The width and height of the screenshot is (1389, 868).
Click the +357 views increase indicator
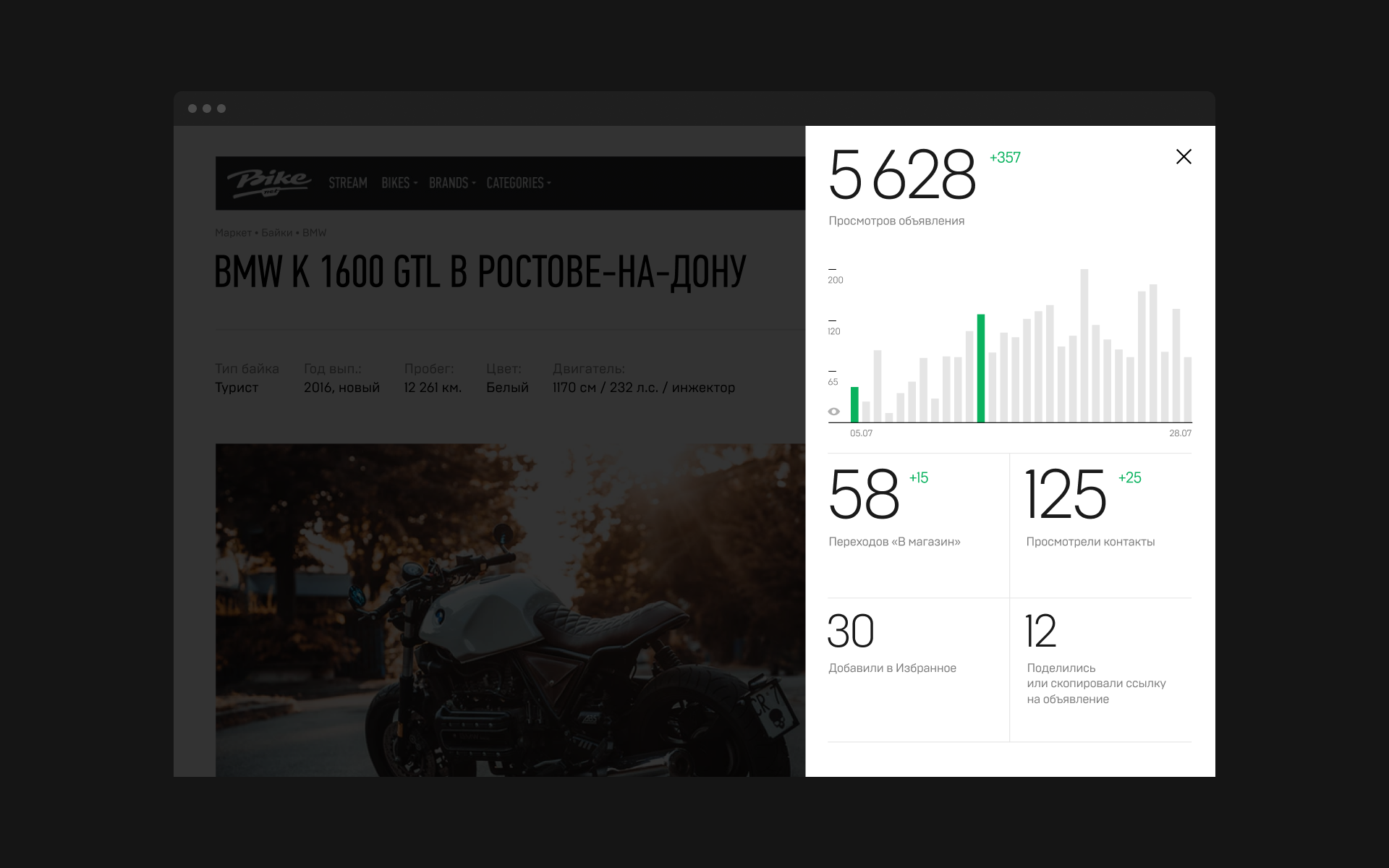(1005, 158)
